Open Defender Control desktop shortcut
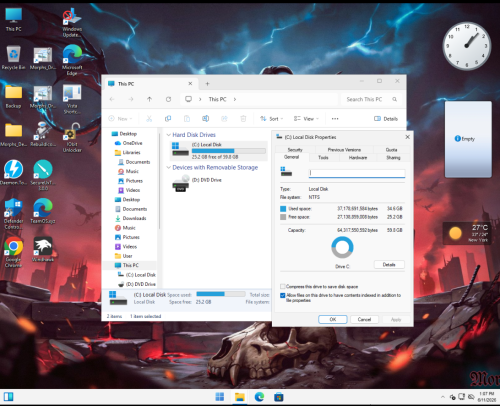The width and height of the screenshot is (500, 406). (x=13, y=213)
